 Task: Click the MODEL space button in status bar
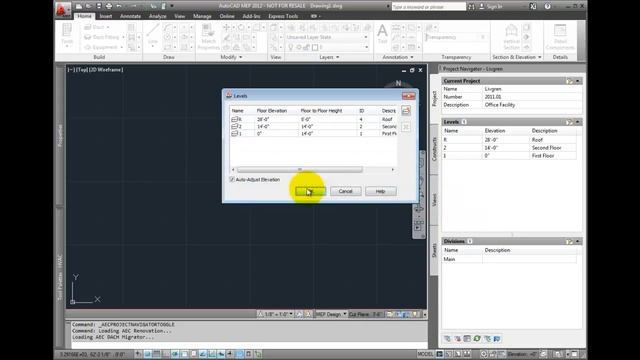[425, 354]
